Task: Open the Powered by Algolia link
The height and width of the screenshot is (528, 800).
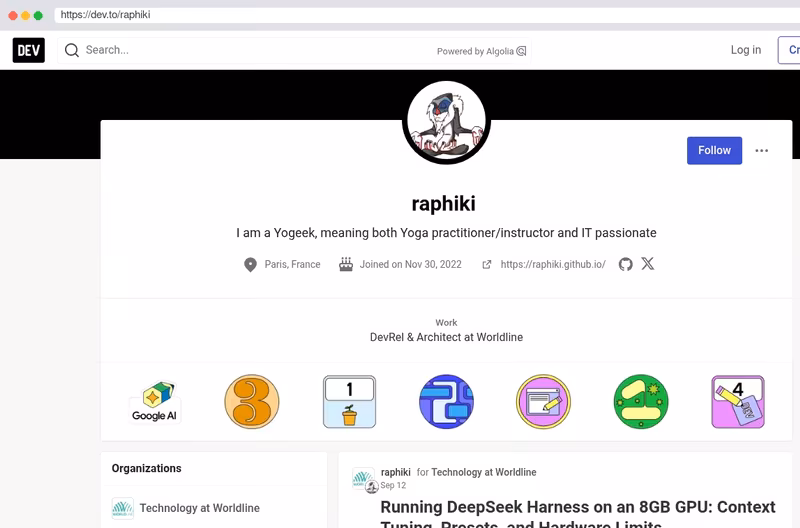Action: [481, 51]
